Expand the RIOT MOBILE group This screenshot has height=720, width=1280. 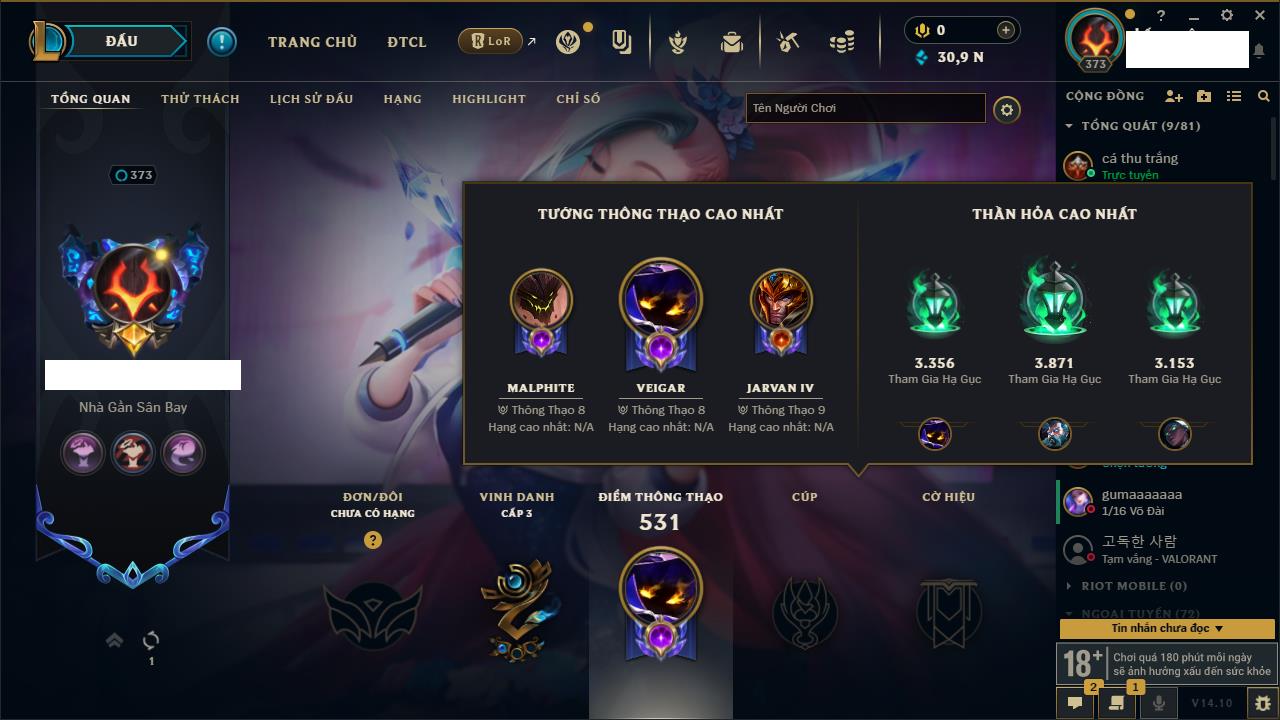pyautogui.click(x=1126, y=586)
